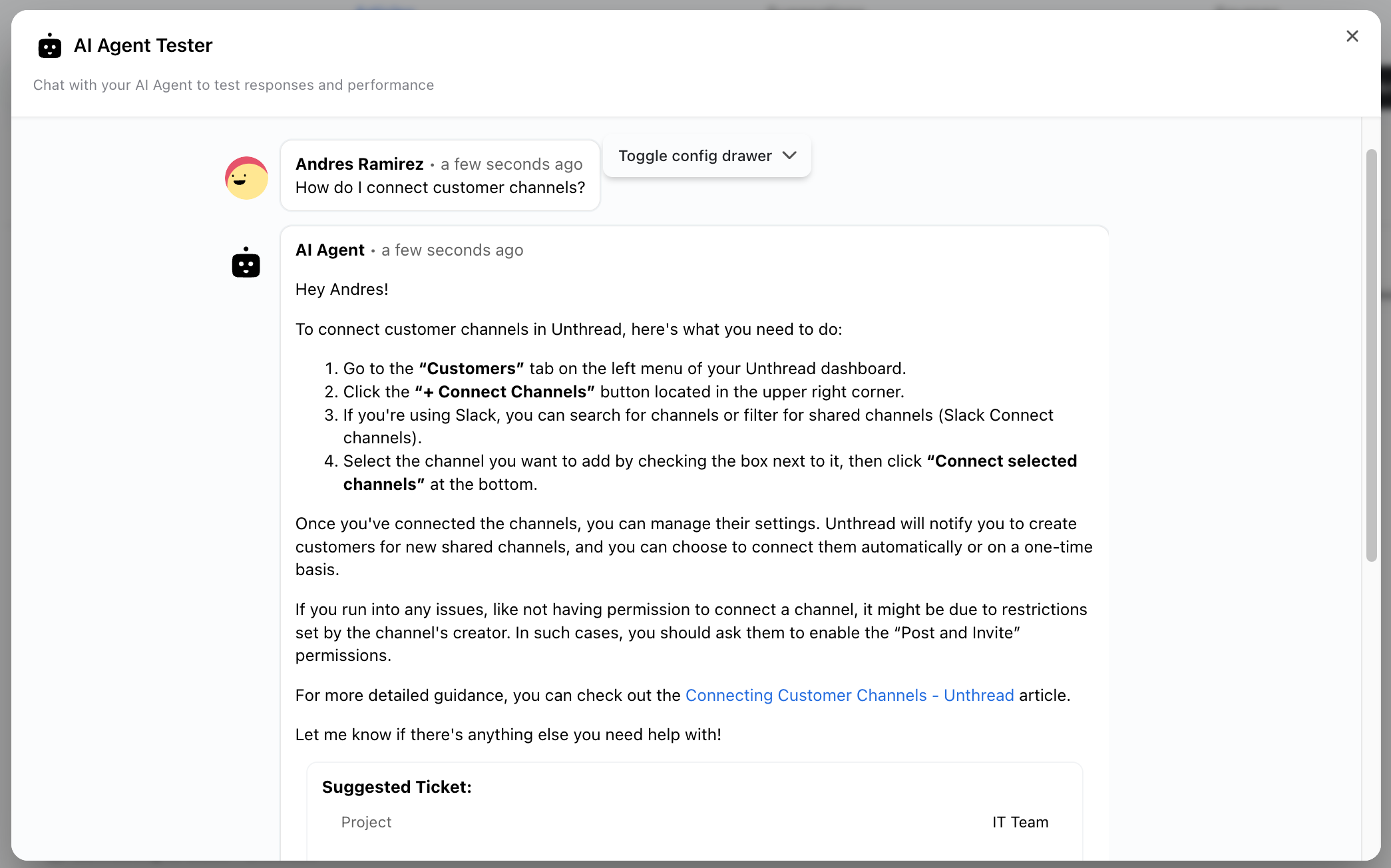
Task: Click the chevron arrow on Toggle config drawer
Action: pos(790,156)
